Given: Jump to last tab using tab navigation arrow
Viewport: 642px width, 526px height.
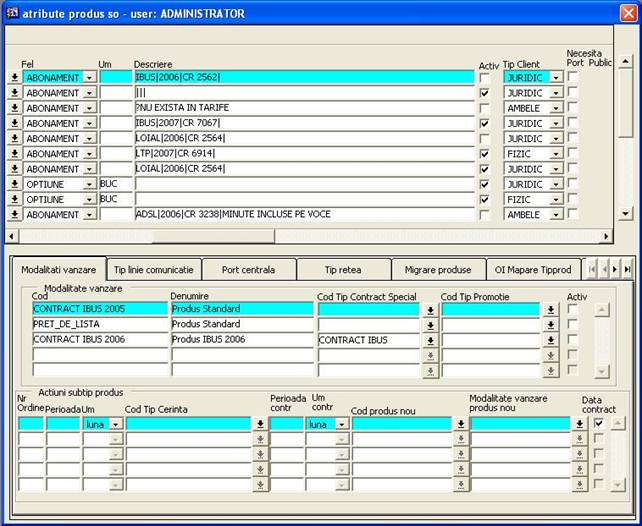Looking at the screenshot, I should [x=627, y=269].
